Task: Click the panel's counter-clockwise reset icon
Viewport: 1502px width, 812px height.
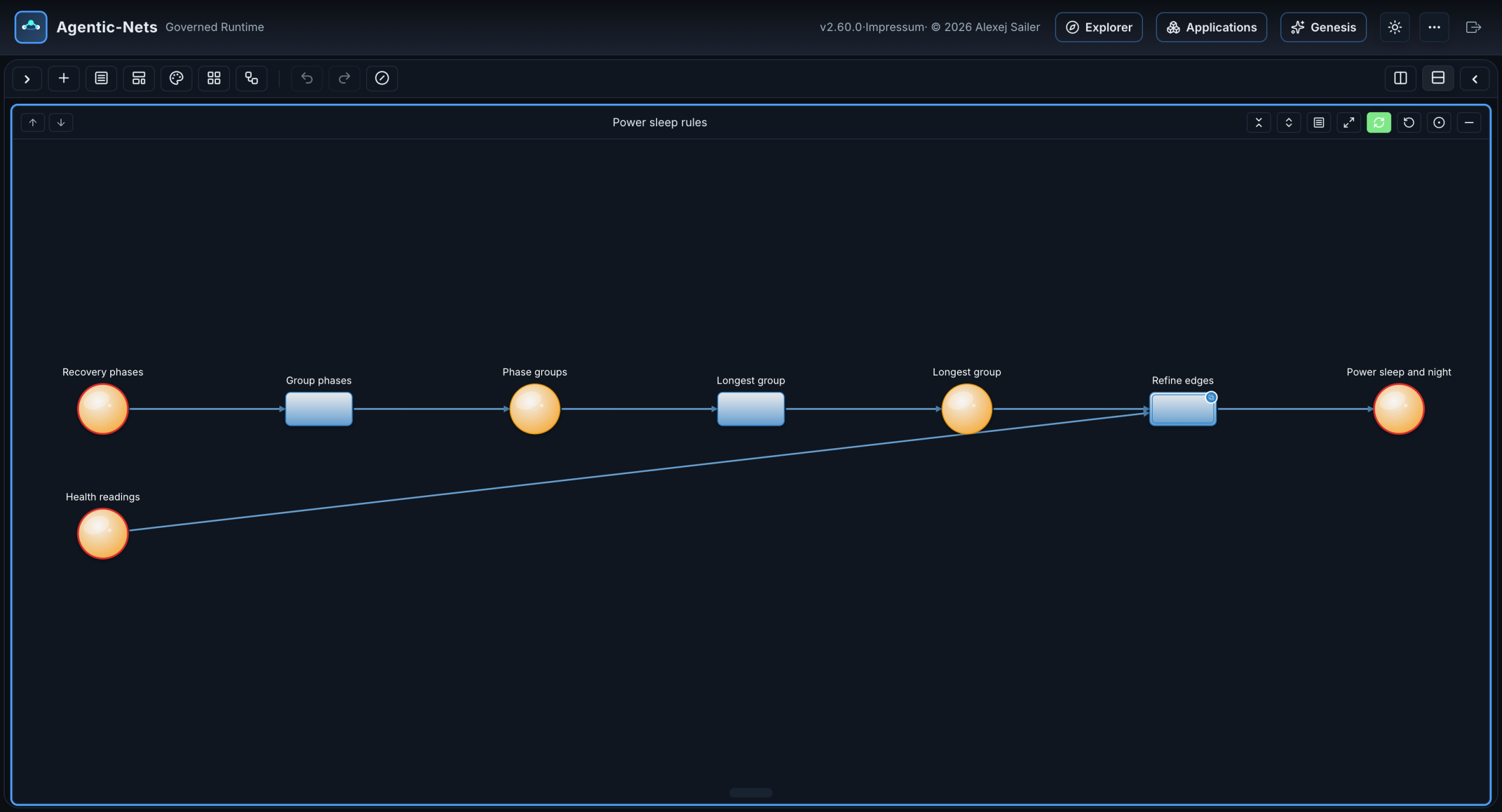Action: [x=1409, y=122]
